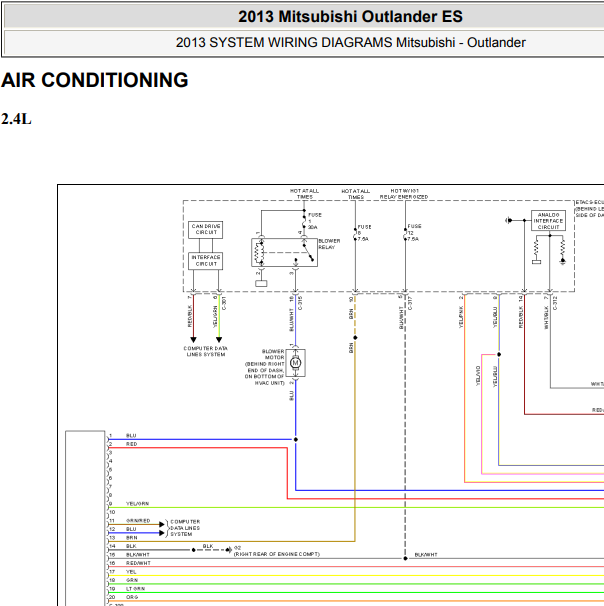Click "(RIGHT REAR OF ENGINE COMPT)" ground location
This screenshot has height=606, width=604.
point(277,554)
